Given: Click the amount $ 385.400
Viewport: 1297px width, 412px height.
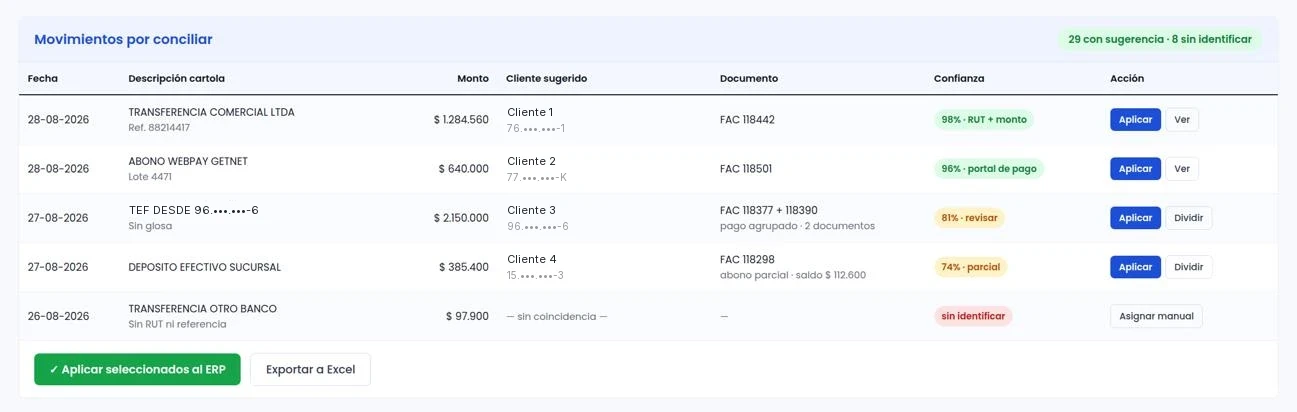Looking at the screenshot, I should (464, 267).
